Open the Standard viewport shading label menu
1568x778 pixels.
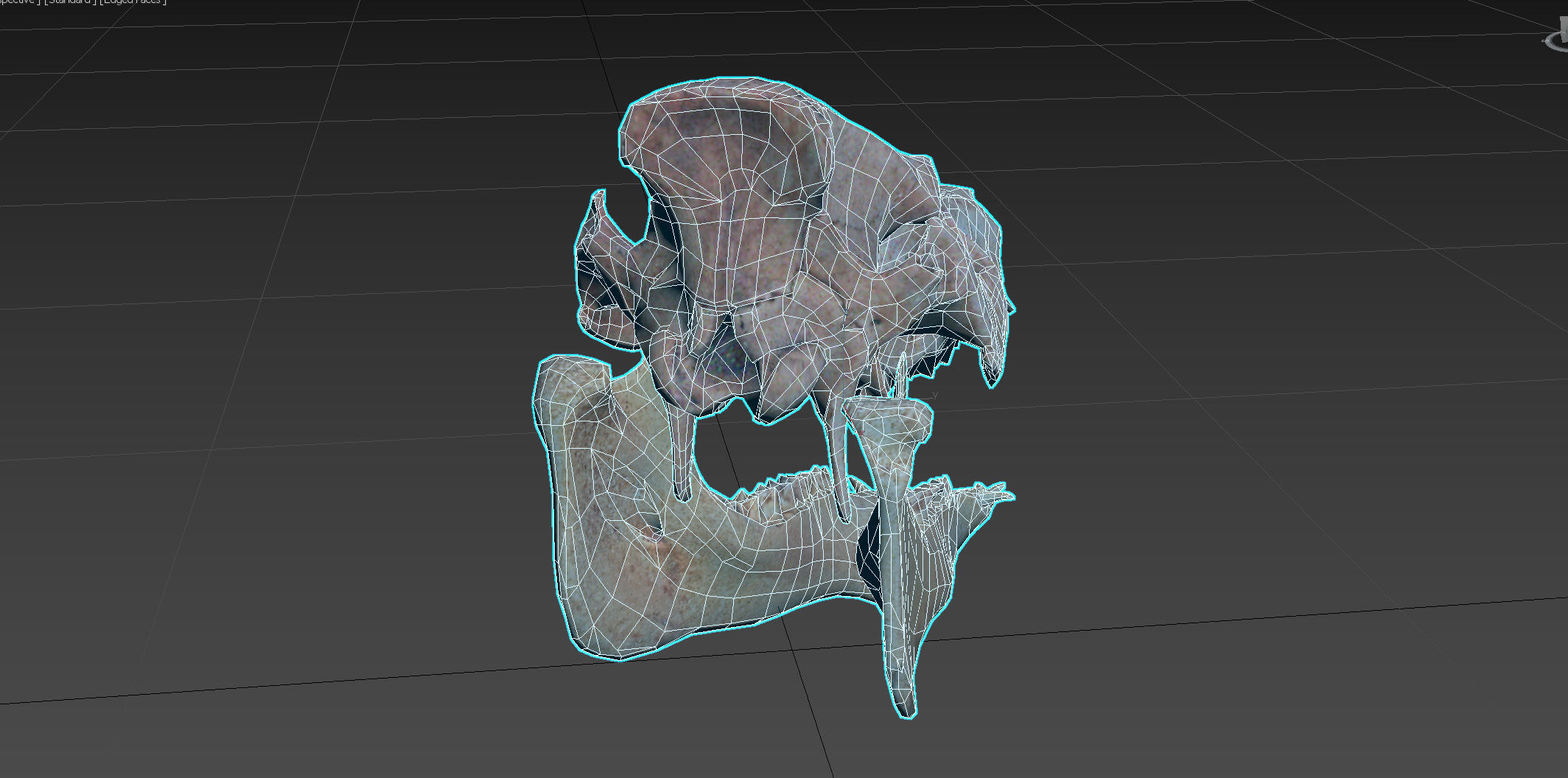(x=70, y=1)
